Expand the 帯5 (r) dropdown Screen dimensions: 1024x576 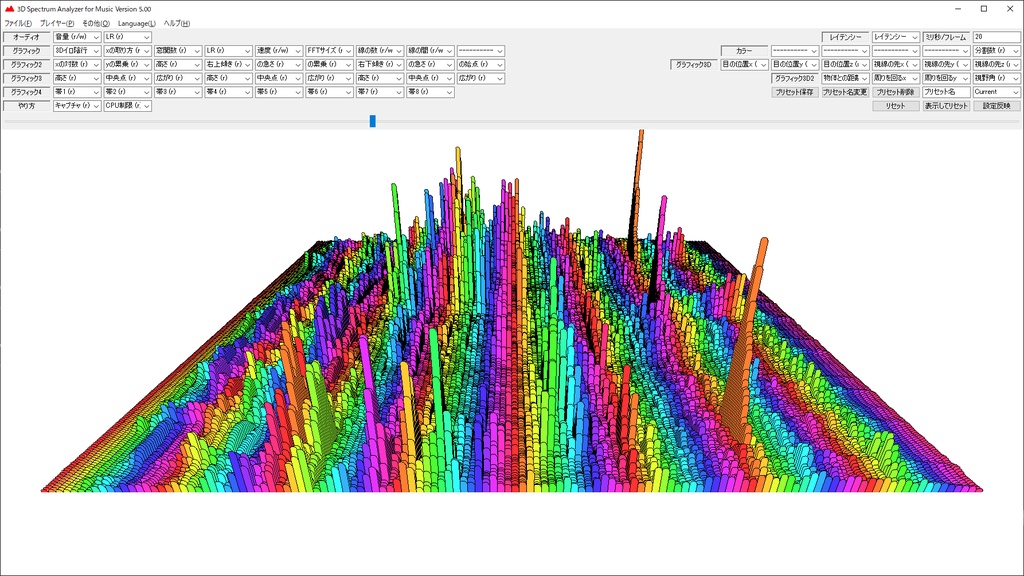[x=279, y=92]
